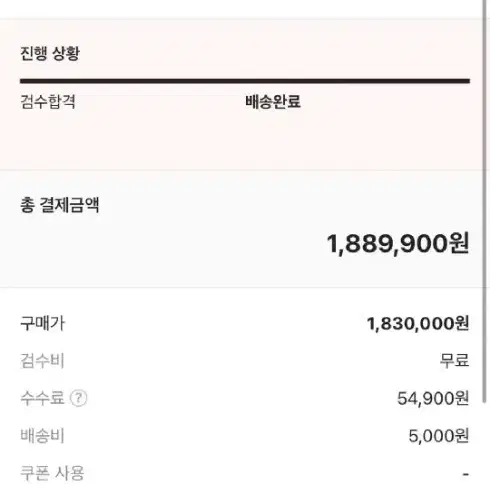Click the total amount 1,889,900원
Image resolution: width=490 pixels, height=490 pixels.
pyautogui.click(x=398, y=244)
